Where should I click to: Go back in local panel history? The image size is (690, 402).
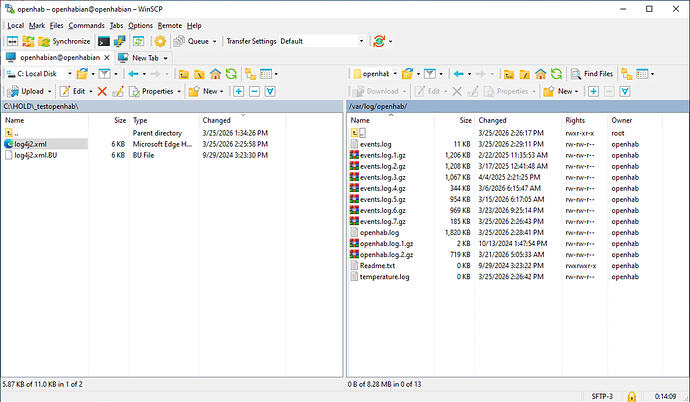(x=133, y=74)
